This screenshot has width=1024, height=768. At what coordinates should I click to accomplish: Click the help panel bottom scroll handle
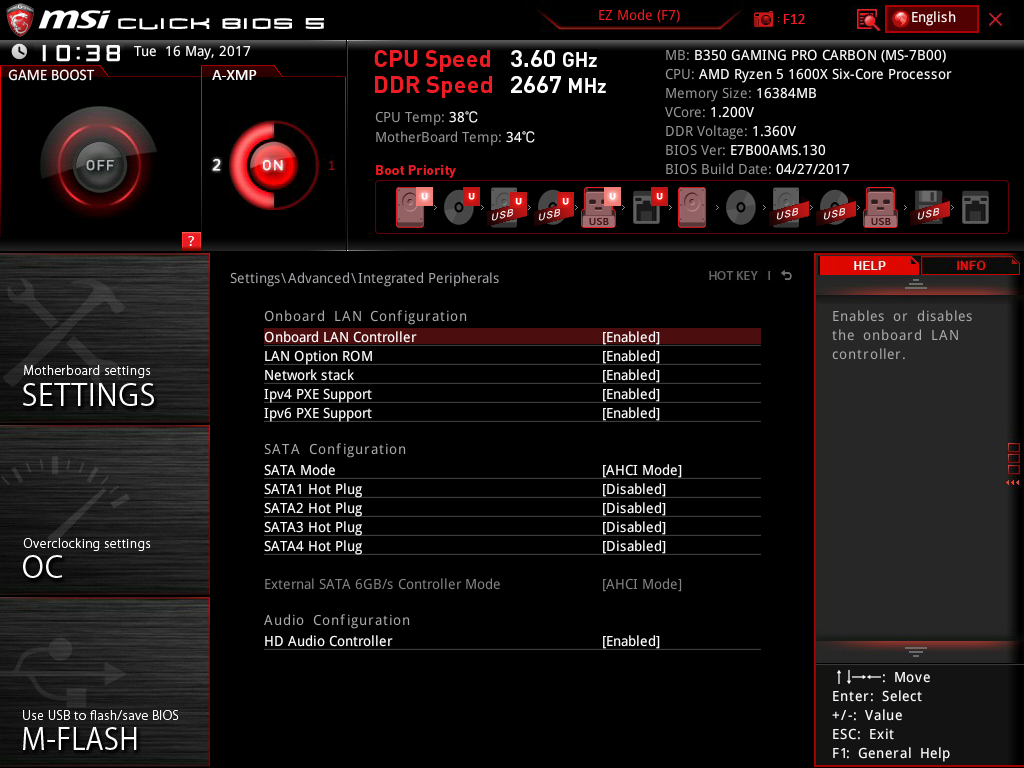(x=916, y=652)
